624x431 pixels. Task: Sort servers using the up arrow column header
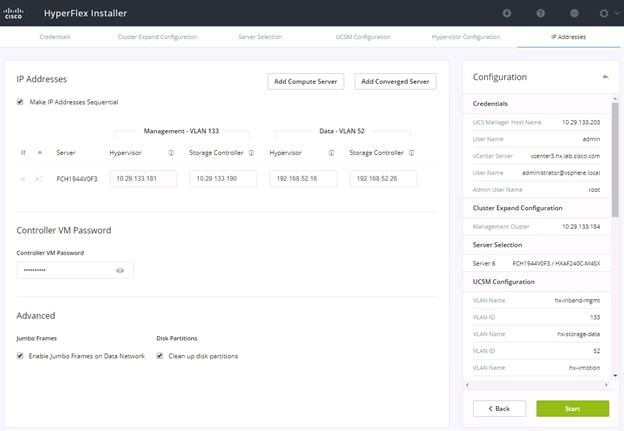click(40, 153)
